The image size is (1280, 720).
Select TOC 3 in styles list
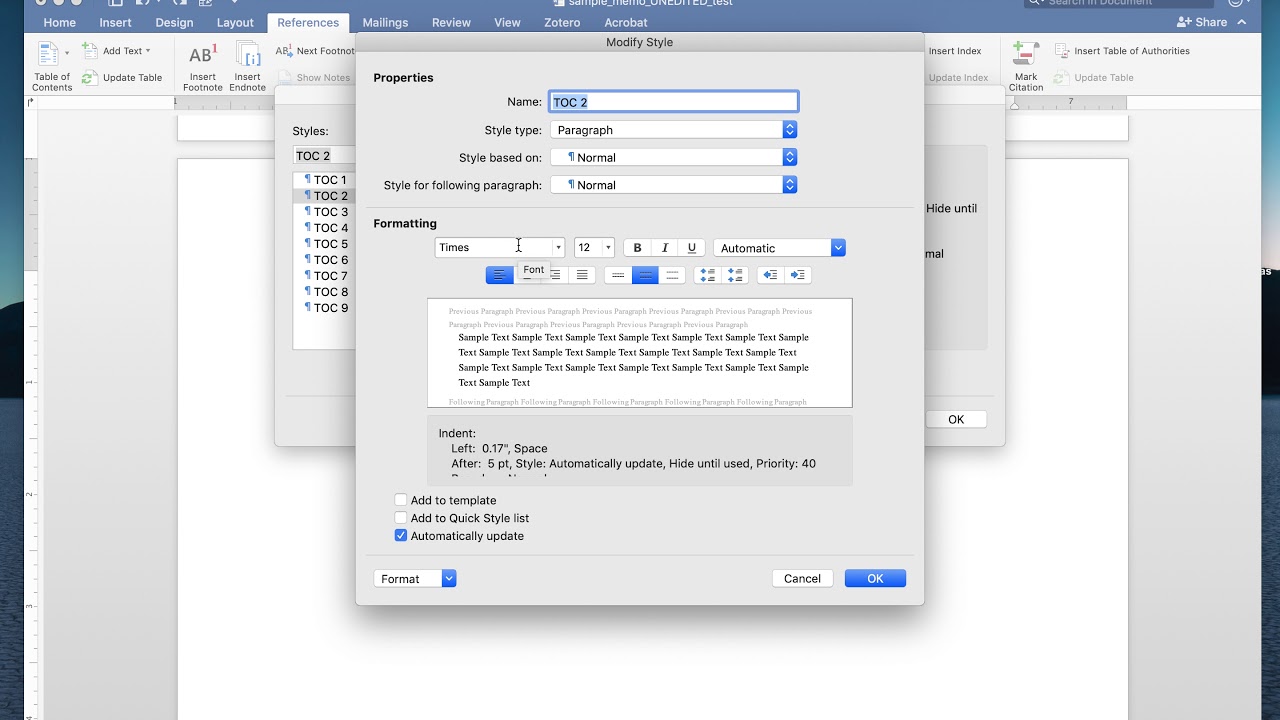pos(326,212)
